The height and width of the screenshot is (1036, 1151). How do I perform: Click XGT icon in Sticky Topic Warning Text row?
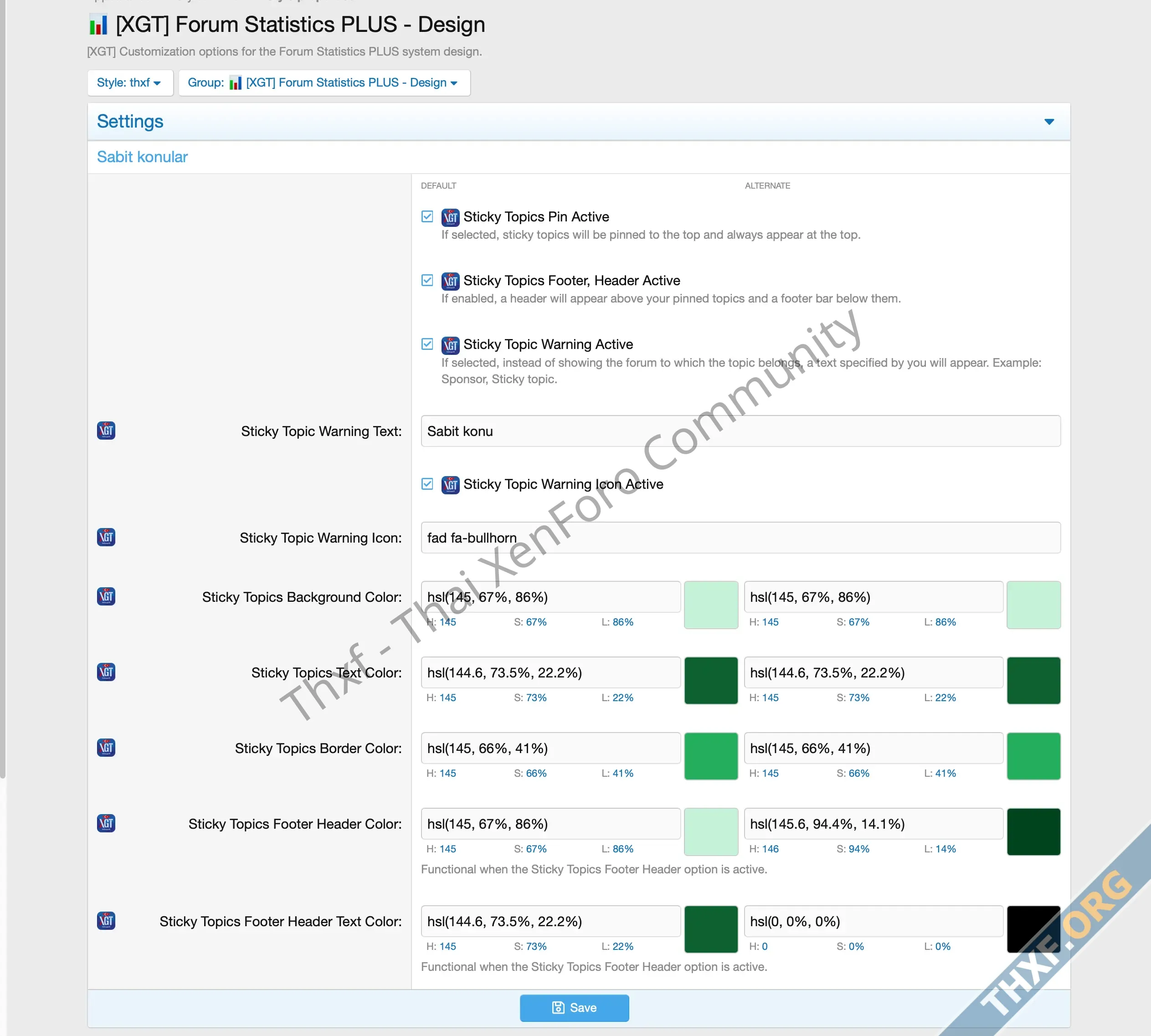[x=106, y=431]
